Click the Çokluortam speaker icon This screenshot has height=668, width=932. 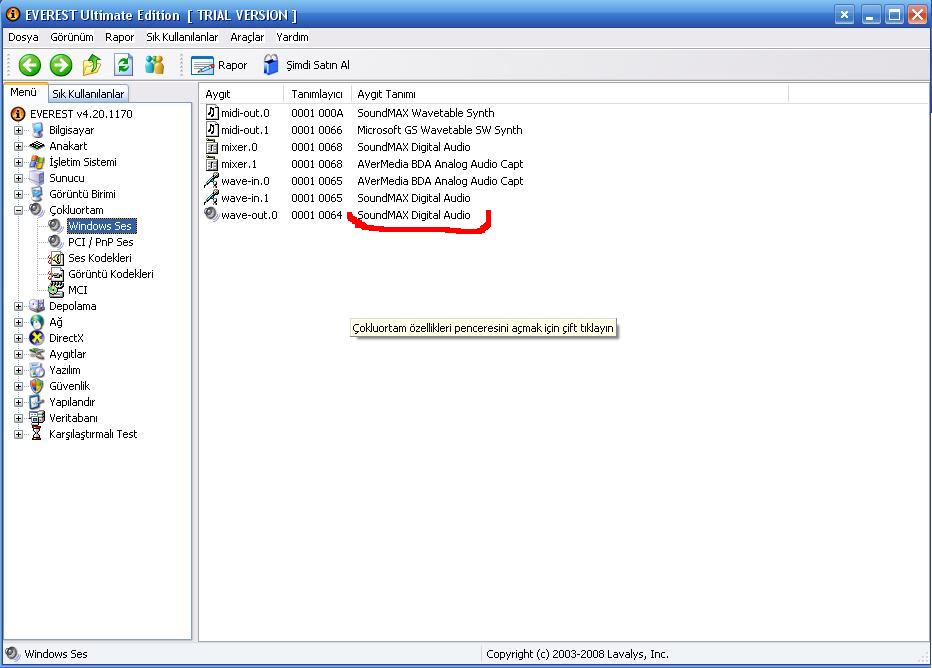click(37, 210)
